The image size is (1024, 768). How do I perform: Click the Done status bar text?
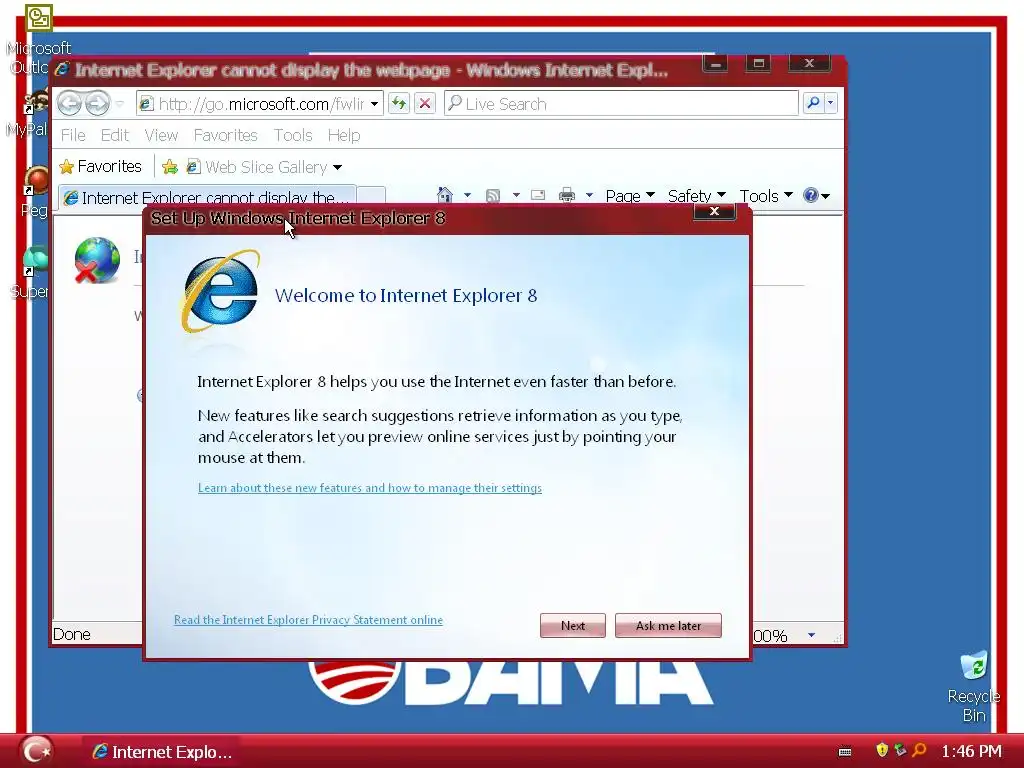click(x=72, y=634)
